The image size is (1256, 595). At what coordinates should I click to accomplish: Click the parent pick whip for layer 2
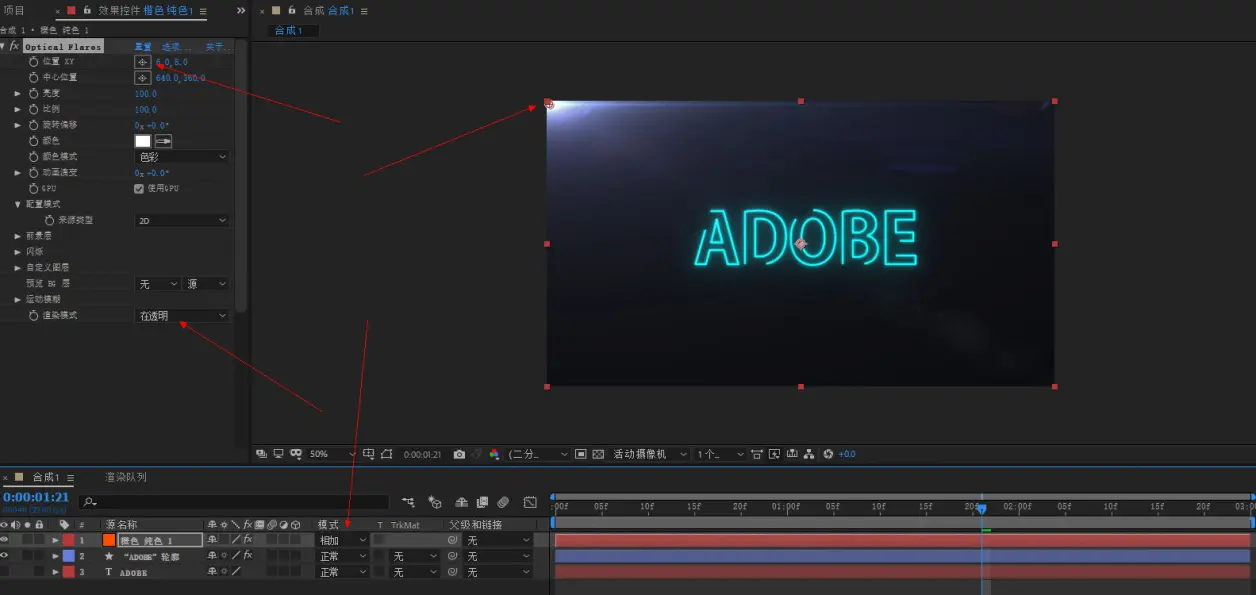[x=453, y=556]
